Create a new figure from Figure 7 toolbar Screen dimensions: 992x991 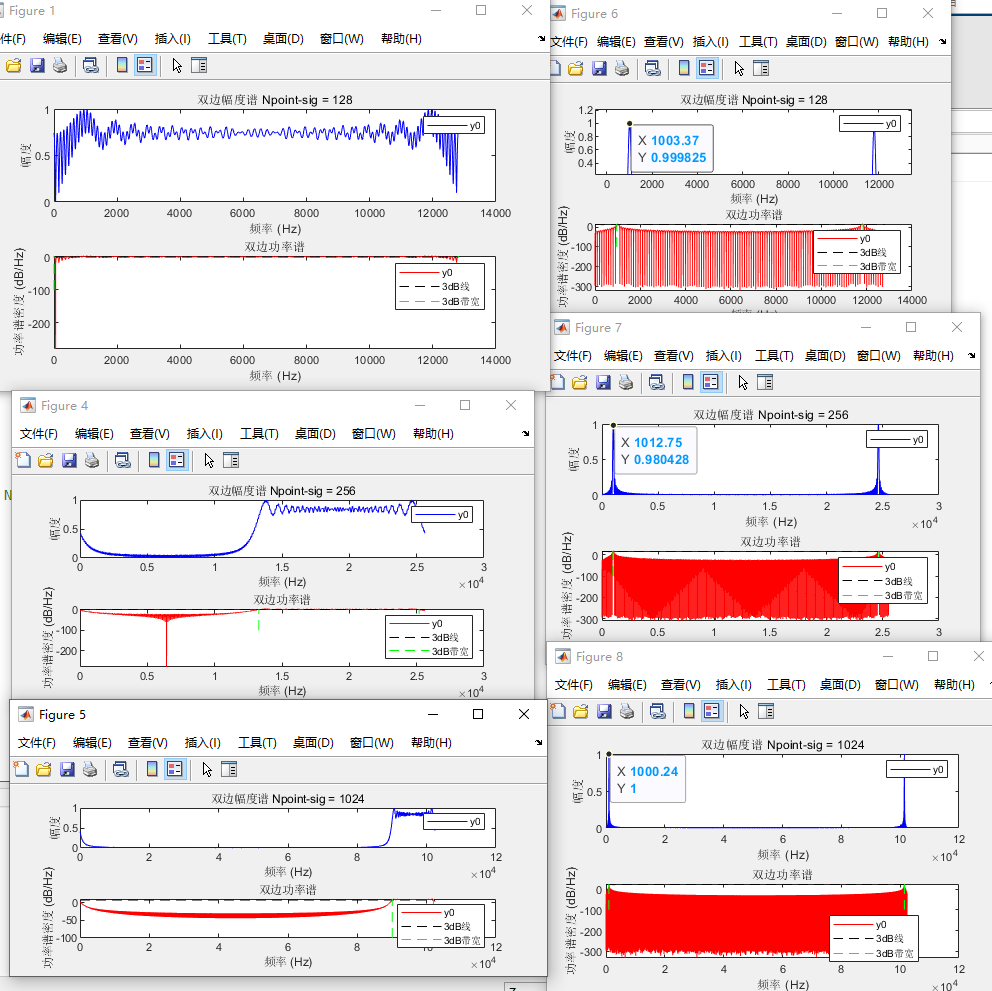tap(557, 382)
